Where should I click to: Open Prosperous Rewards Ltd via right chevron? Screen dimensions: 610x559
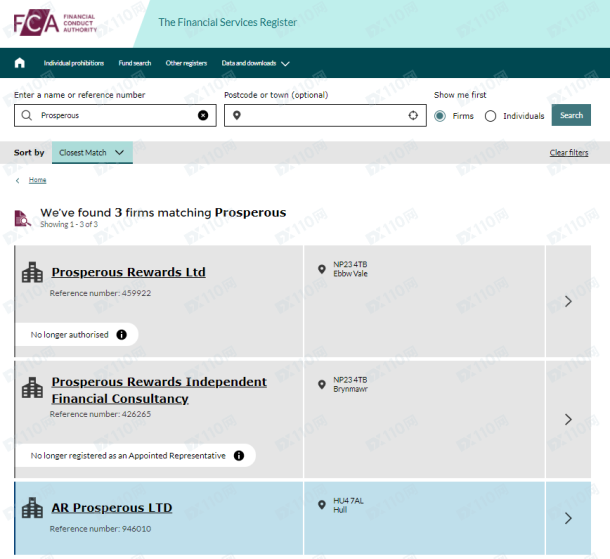point(568,301)
